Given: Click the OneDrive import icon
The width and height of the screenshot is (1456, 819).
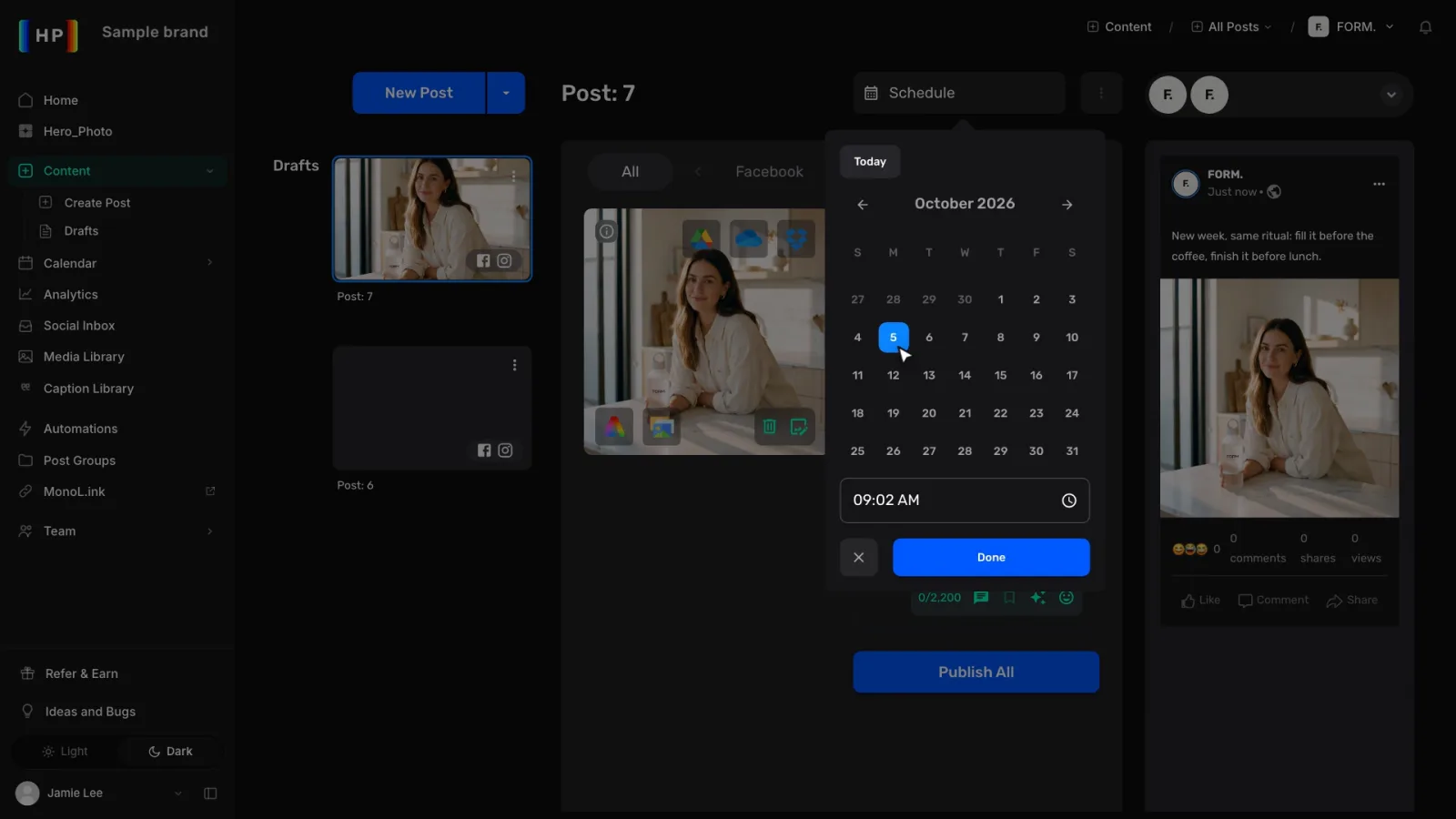Looking at the screenshot, I should coord(748,238).
